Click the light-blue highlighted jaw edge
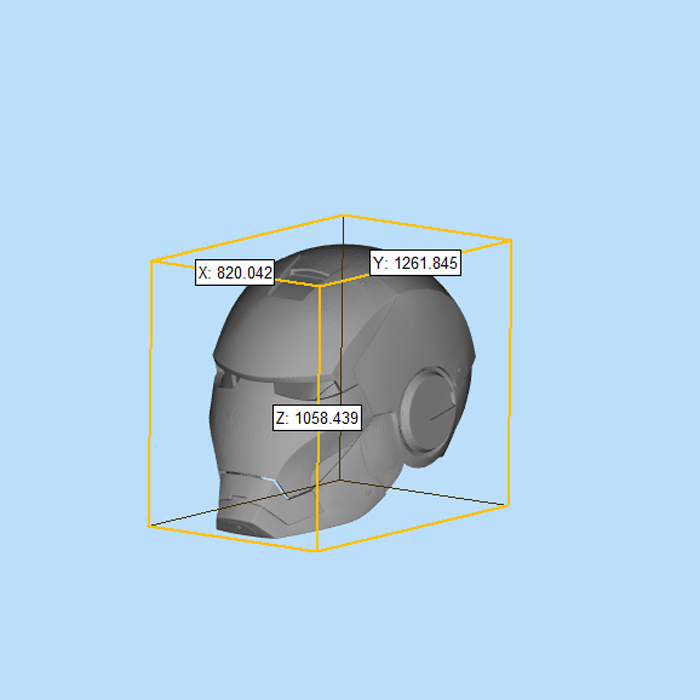 273,485
